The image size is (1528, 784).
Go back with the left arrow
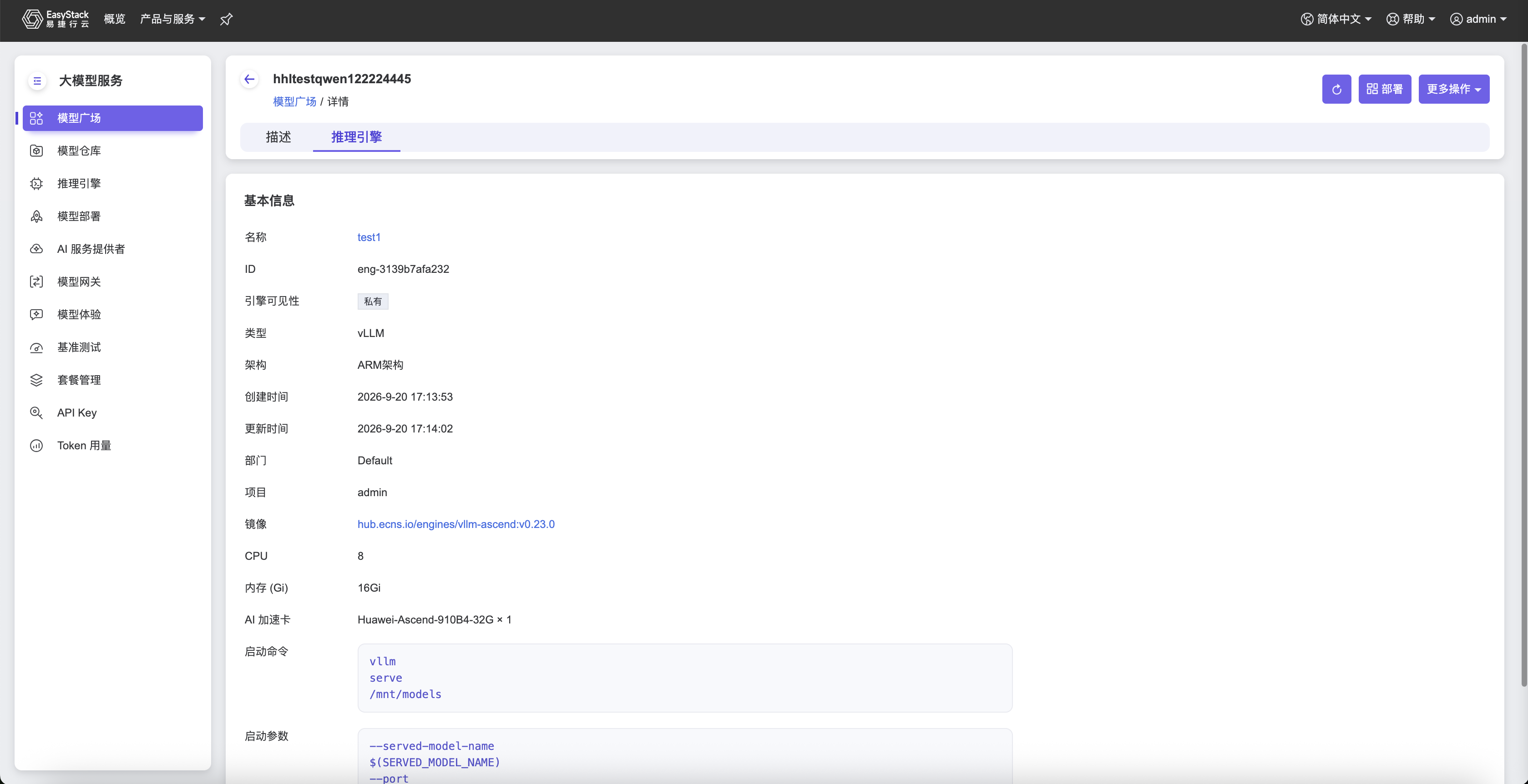click(x=249, y=79)
